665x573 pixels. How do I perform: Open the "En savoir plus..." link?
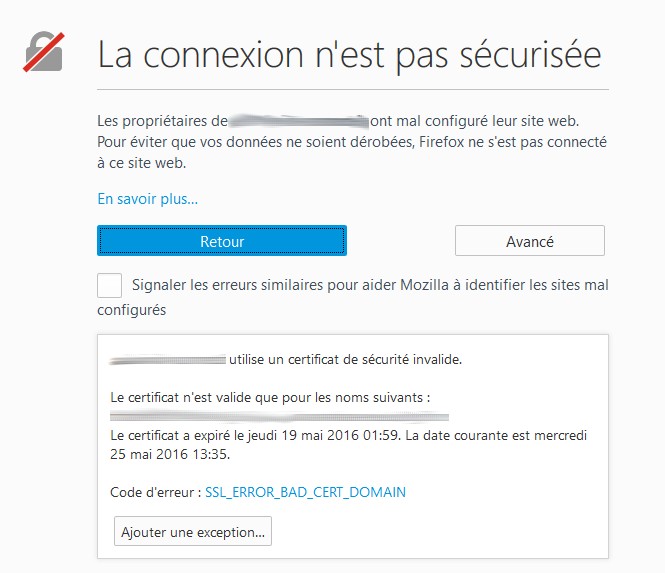[x=147, y=198]
